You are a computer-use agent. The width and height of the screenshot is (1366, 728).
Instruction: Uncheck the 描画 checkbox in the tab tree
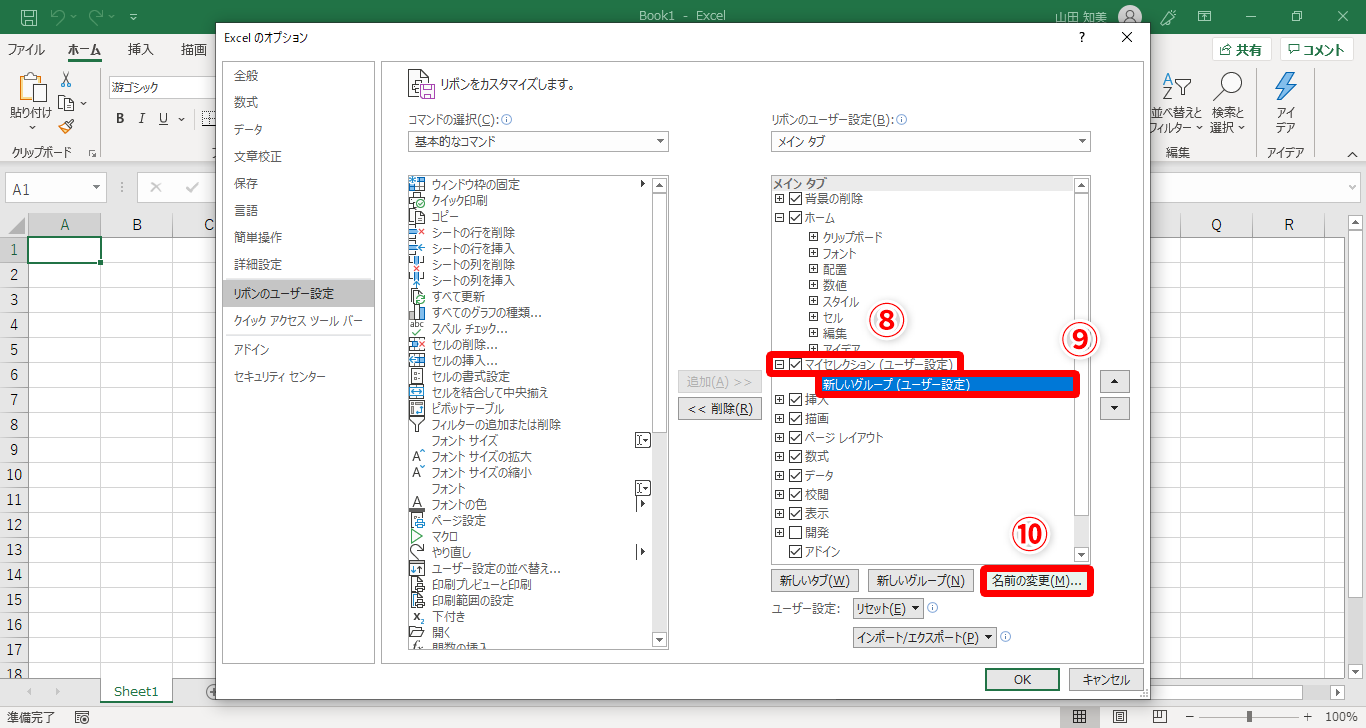796,419
